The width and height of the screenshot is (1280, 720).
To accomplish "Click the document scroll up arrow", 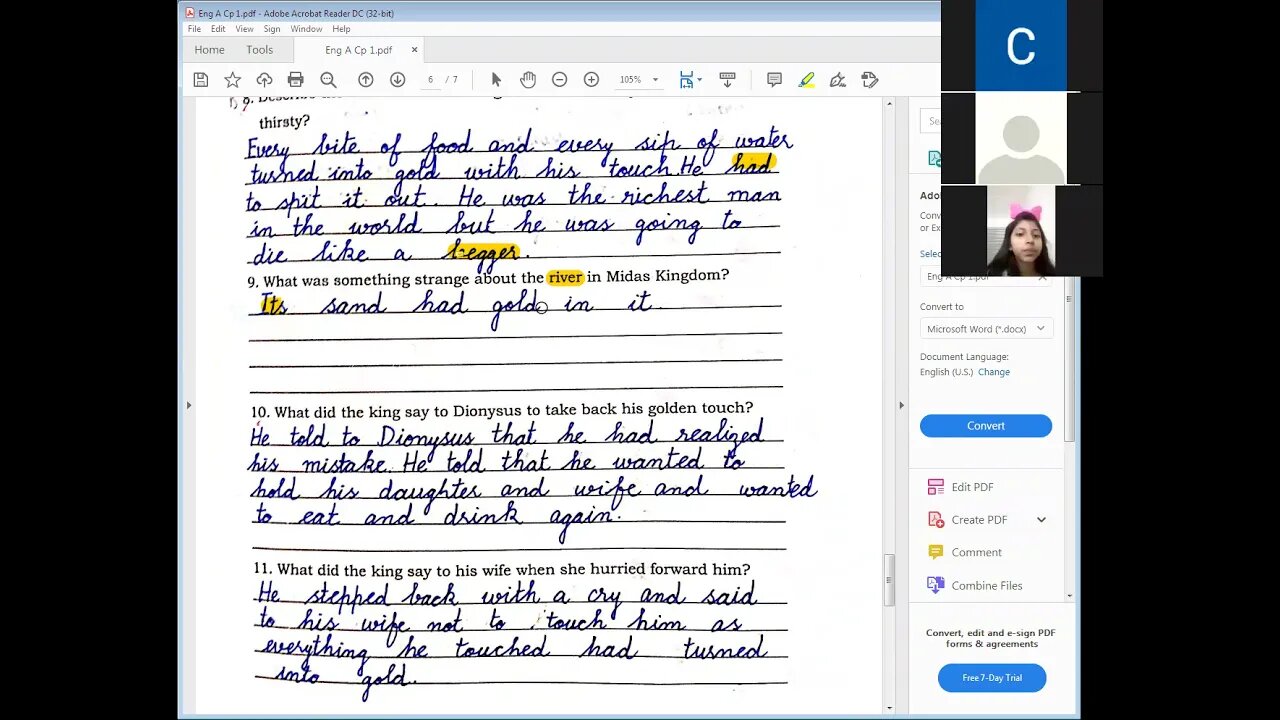I will pyautogui.click(x=889, y=102).
